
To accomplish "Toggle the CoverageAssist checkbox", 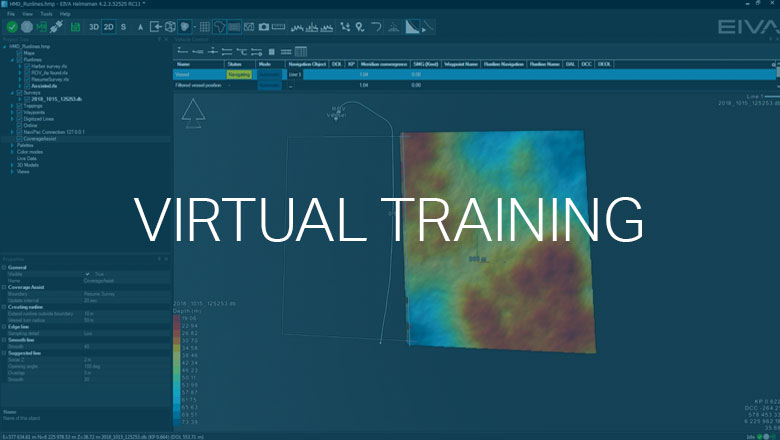I will [x=20, y=138].
